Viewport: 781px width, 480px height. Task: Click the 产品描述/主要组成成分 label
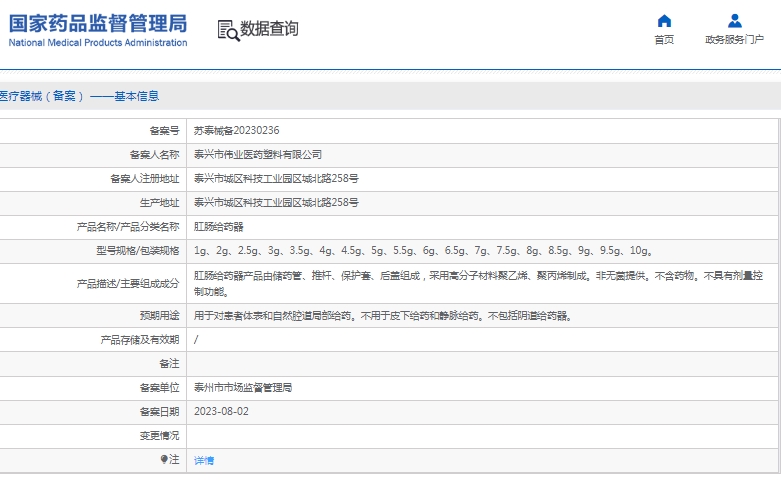click(128, 284)
